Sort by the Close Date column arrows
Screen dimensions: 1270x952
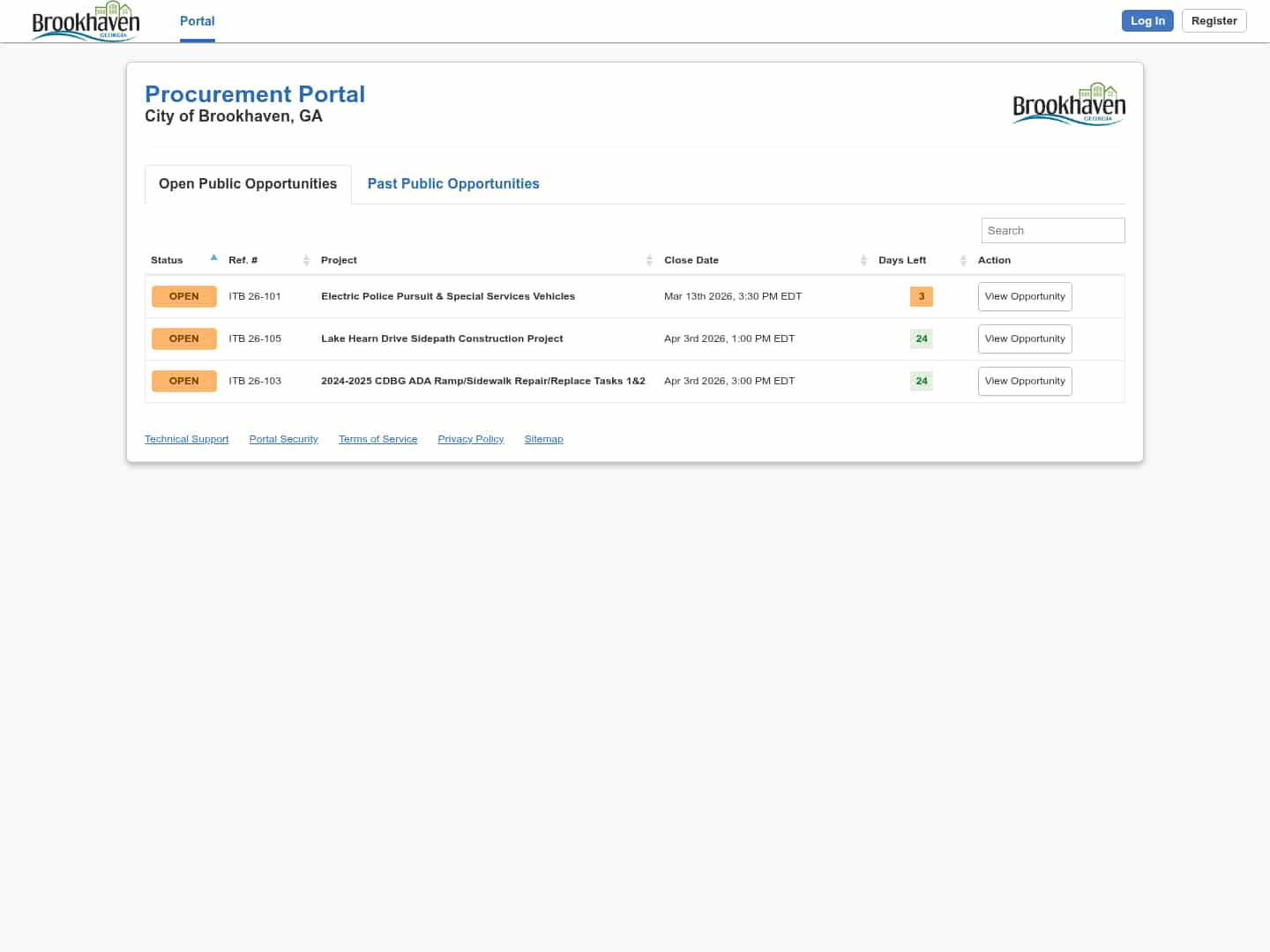863,260
